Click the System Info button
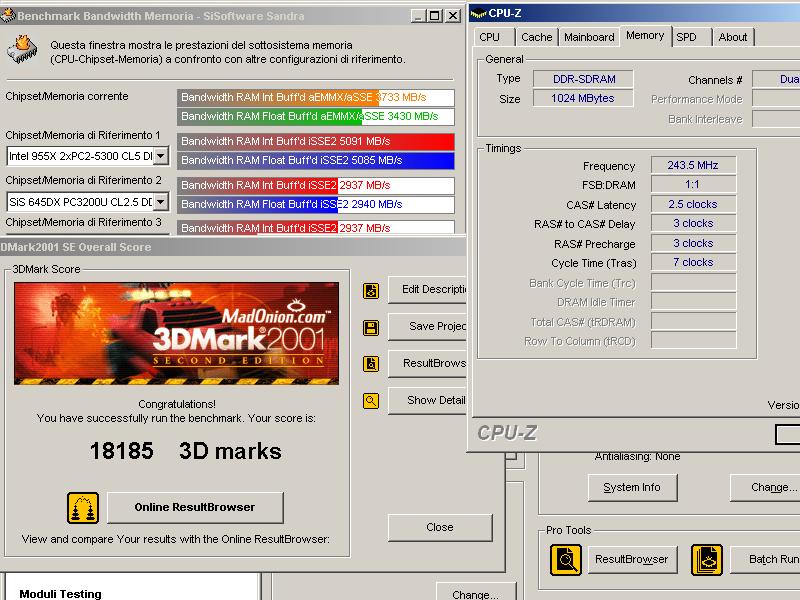 633,488
